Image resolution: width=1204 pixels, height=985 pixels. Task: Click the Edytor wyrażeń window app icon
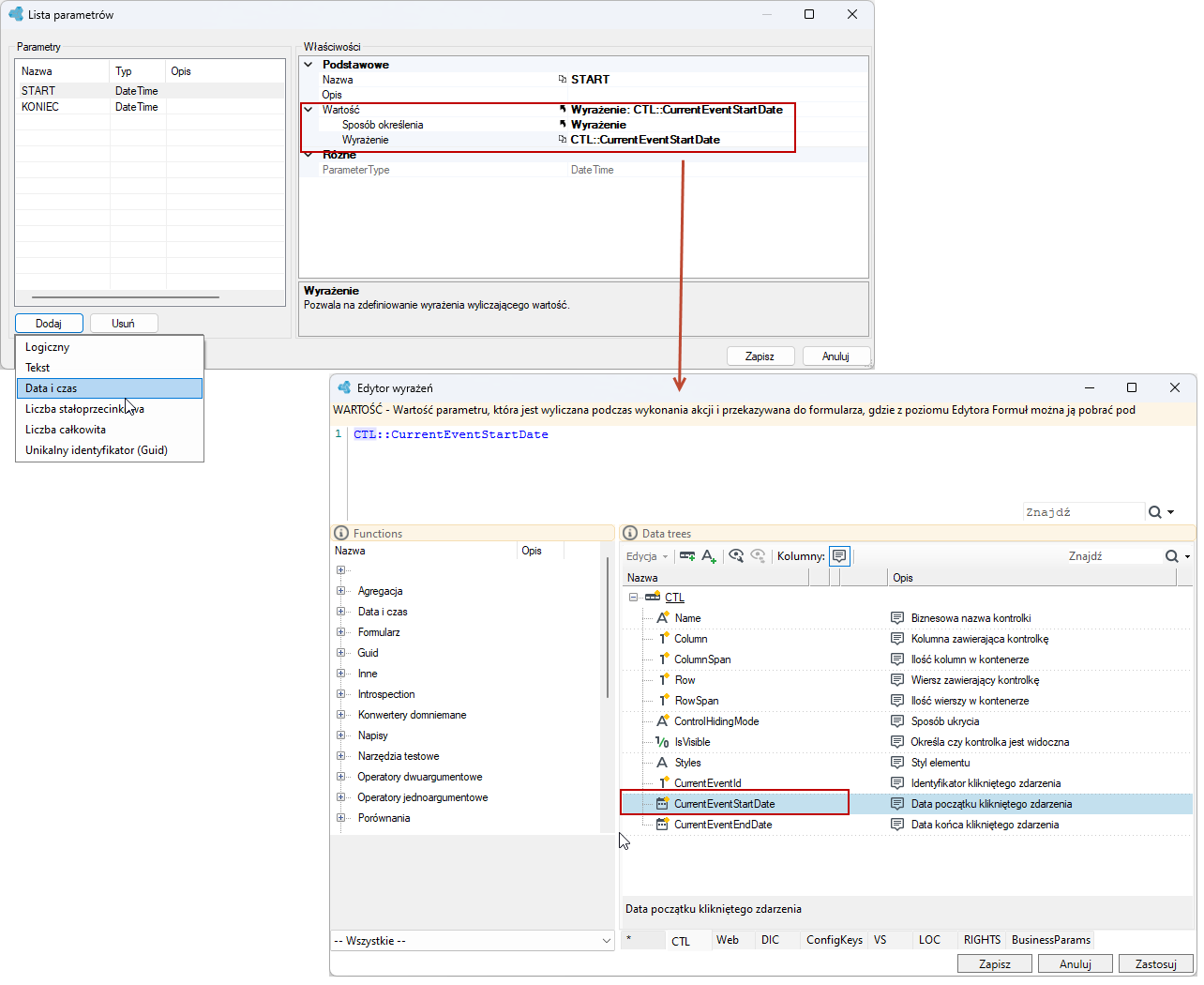[344, 387]
